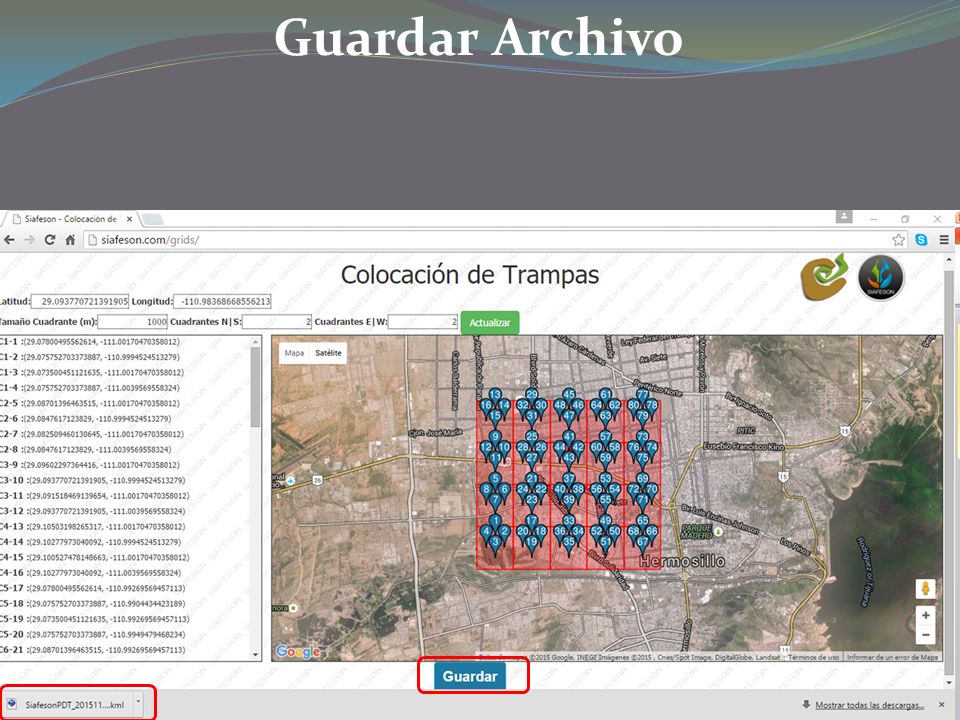Viewport: 960px width, 720px height.
Task: Click the Google logo on the map
Action: pyautogui.click(x=298, y=651)
